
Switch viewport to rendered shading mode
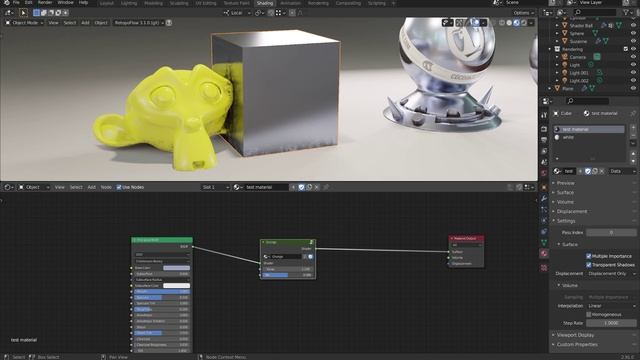tap(524, 23)
